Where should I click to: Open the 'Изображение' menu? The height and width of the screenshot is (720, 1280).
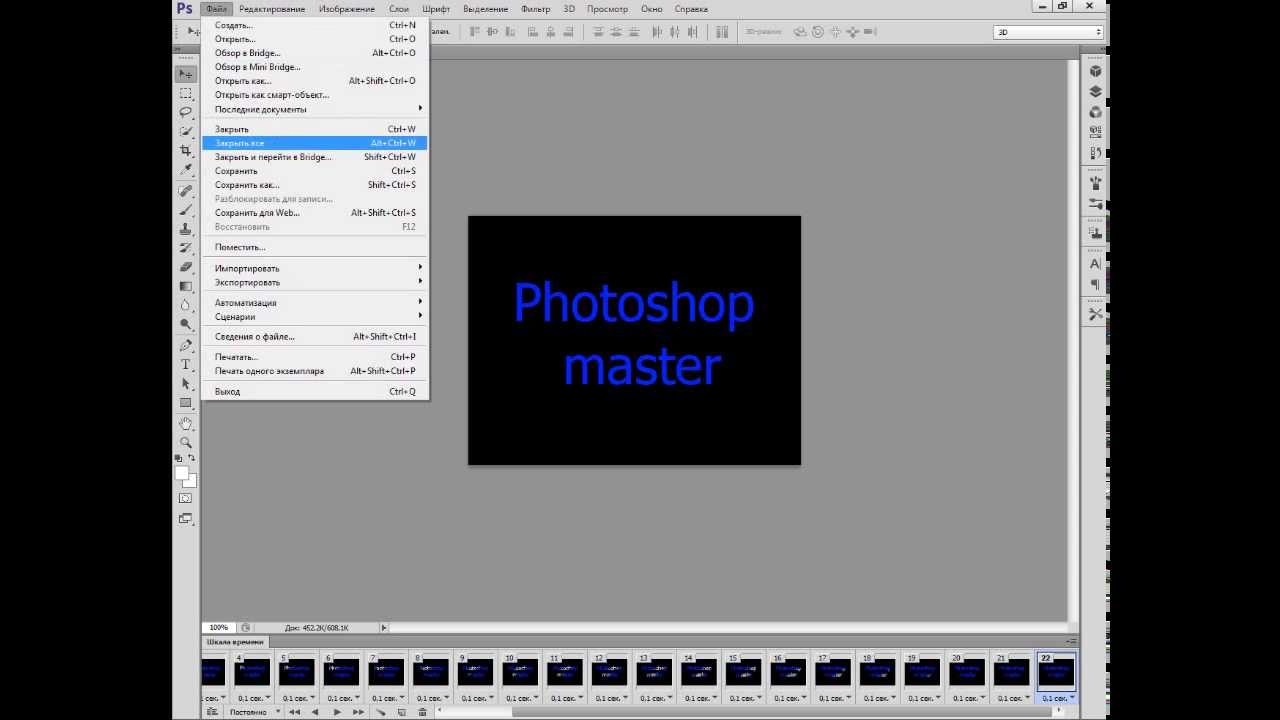coord(347,9)
